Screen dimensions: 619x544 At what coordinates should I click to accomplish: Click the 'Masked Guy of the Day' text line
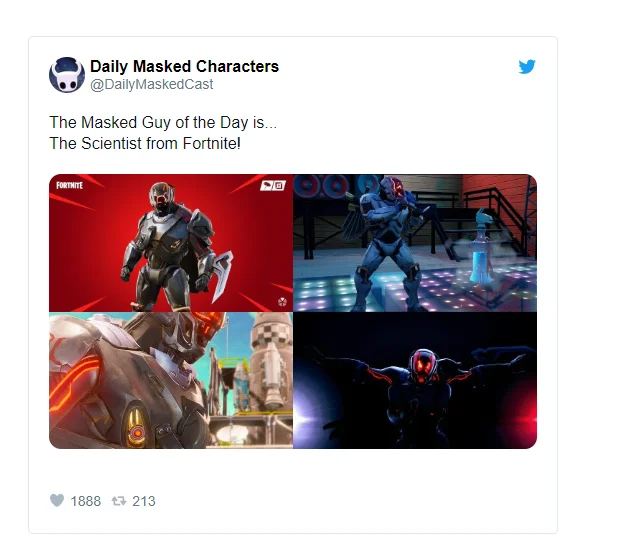click(163, 122)
